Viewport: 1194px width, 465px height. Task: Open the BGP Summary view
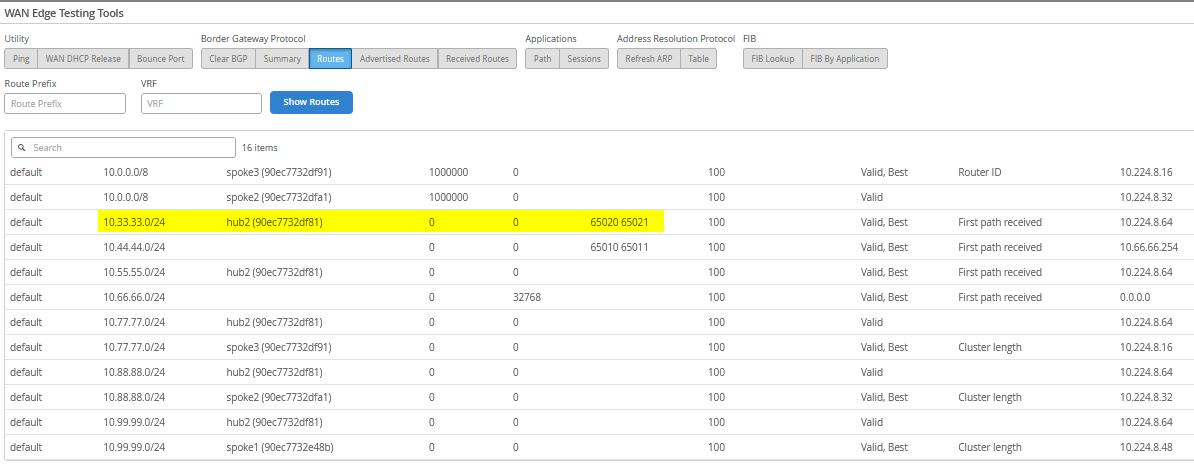(x=282, y=59)
